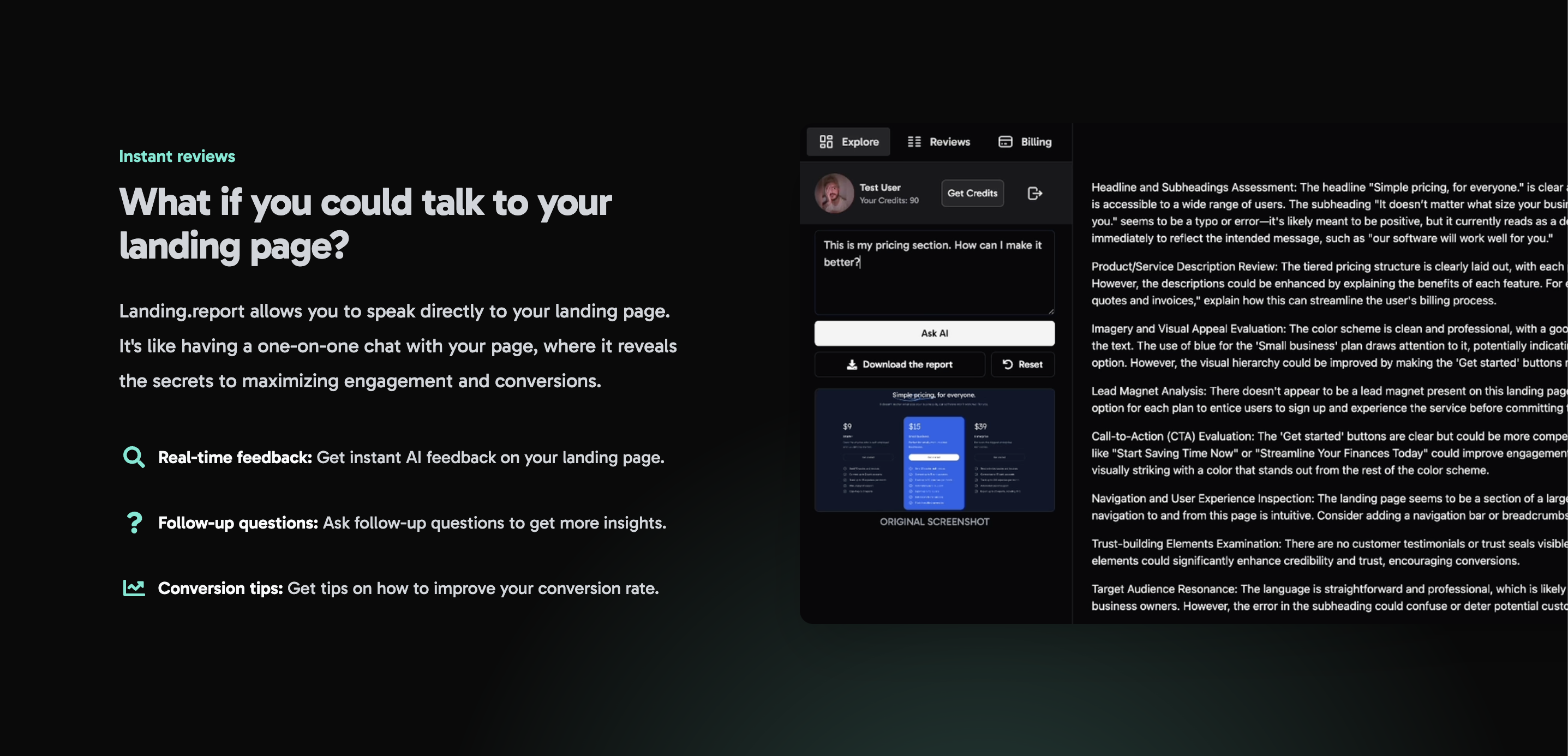Switch to the Reviews tab
The image size is (1568, 756).
tap(938, 142)
